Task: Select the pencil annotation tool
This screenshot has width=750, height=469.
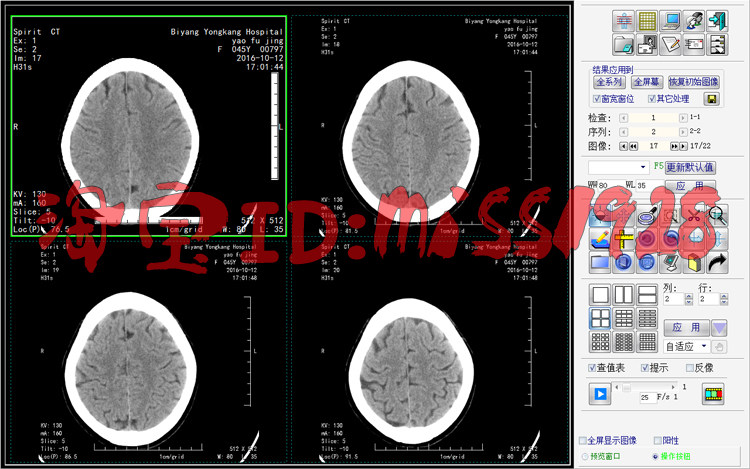Action: click(x=600, y=239)
